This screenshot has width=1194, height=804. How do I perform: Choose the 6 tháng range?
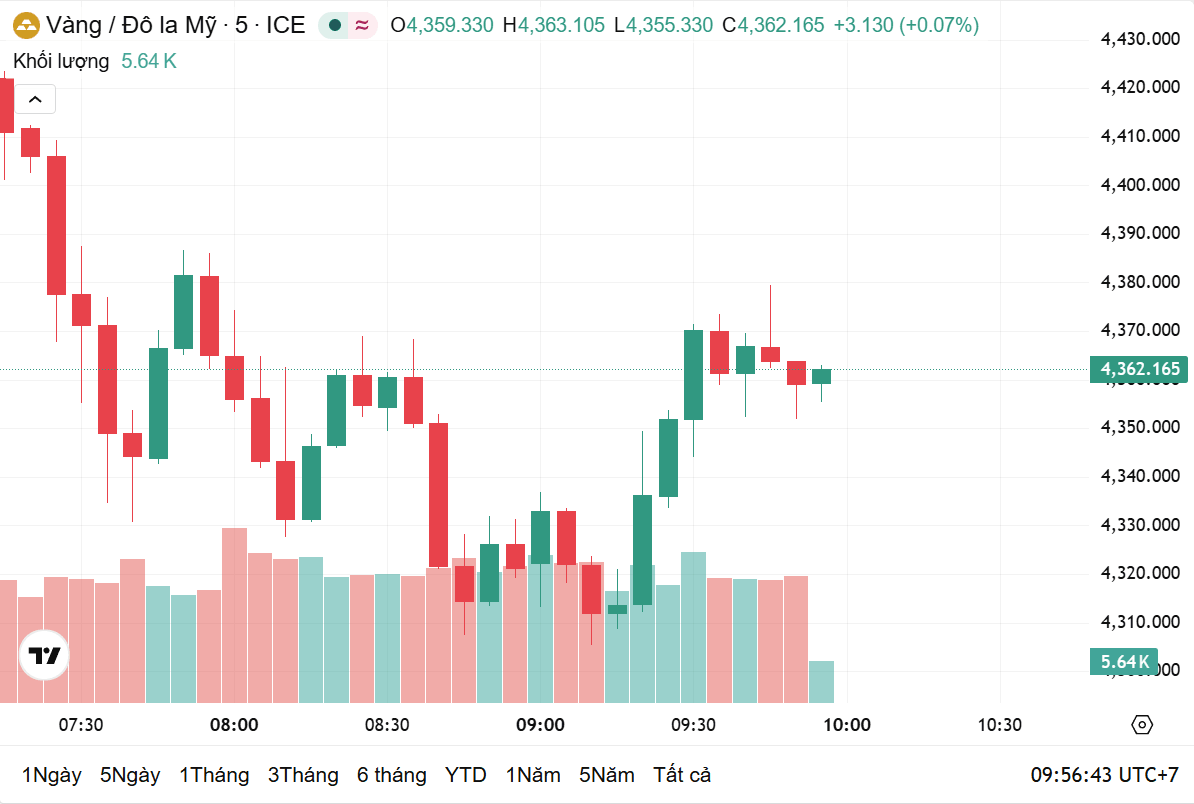tap(391, 775)
